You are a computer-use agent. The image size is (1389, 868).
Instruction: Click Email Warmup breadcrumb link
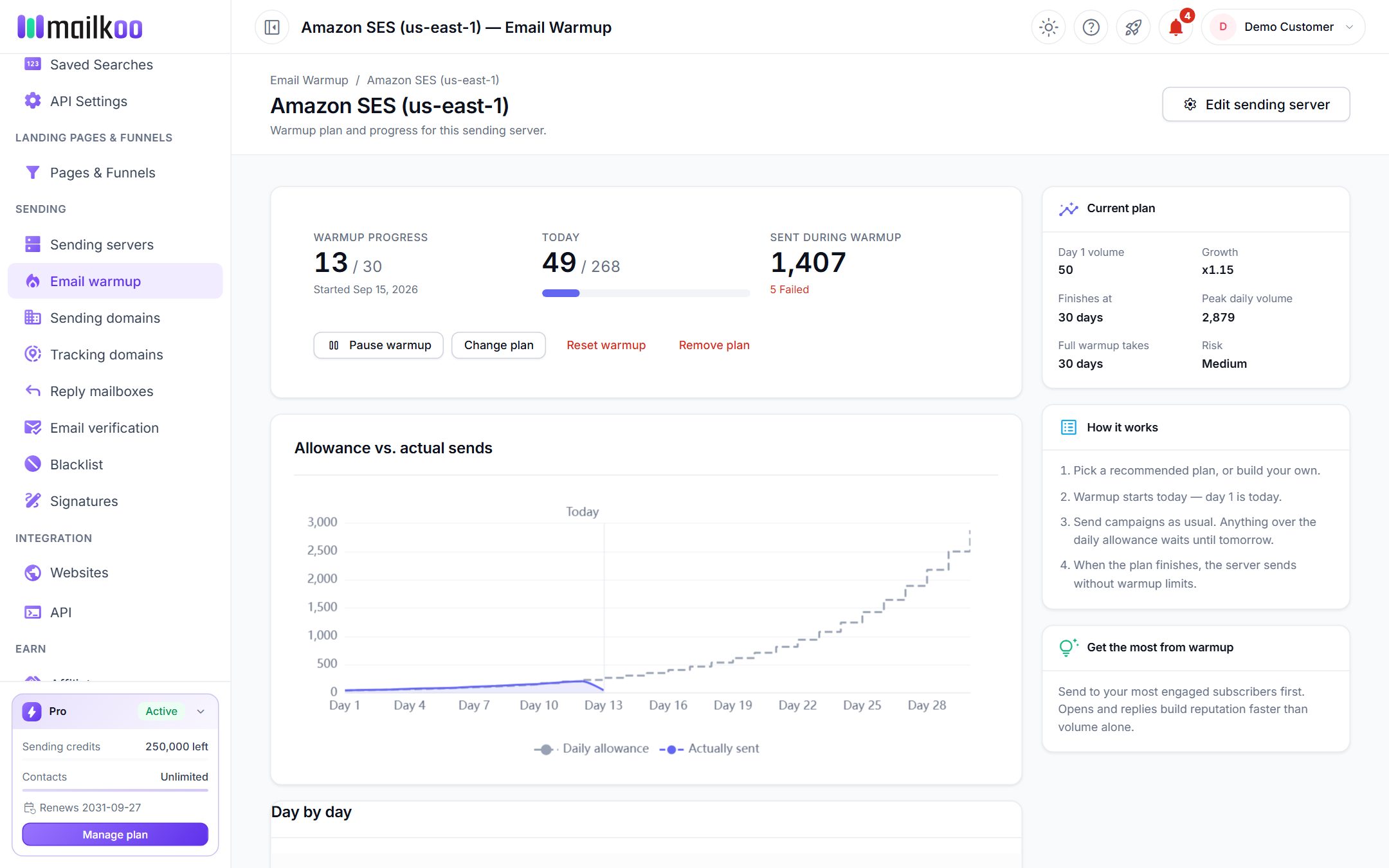coord(309,80)
